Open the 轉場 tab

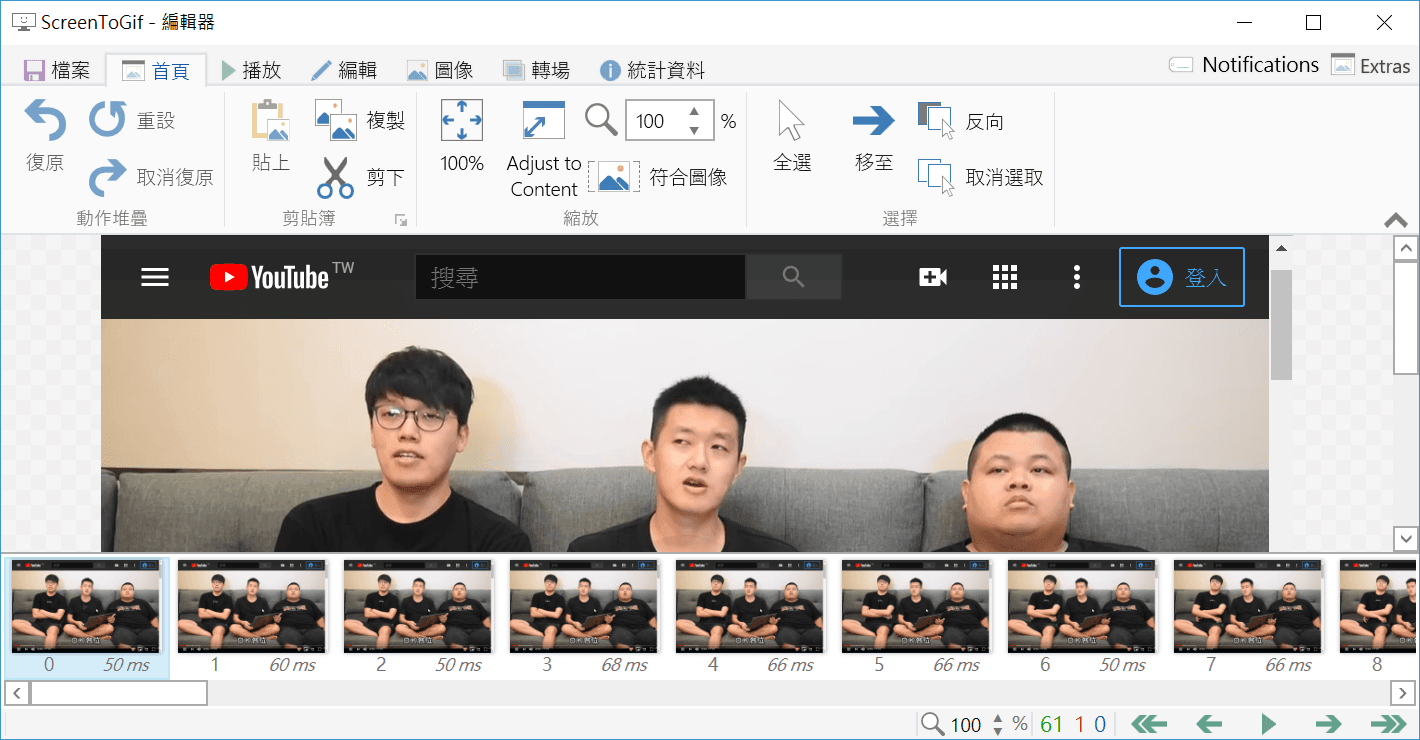click(536, 70)
